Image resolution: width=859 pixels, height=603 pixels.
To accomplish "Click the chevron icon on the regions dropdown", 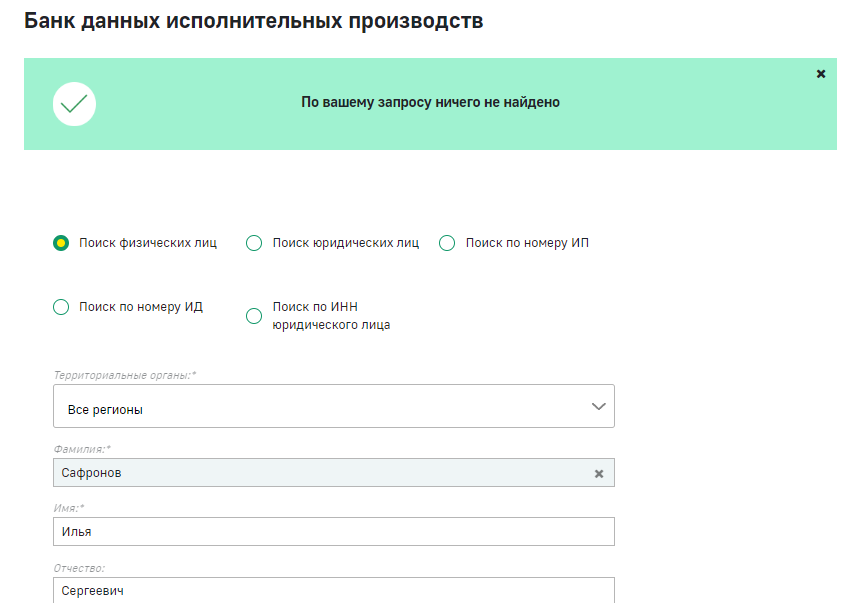I will tap(598, 406).
